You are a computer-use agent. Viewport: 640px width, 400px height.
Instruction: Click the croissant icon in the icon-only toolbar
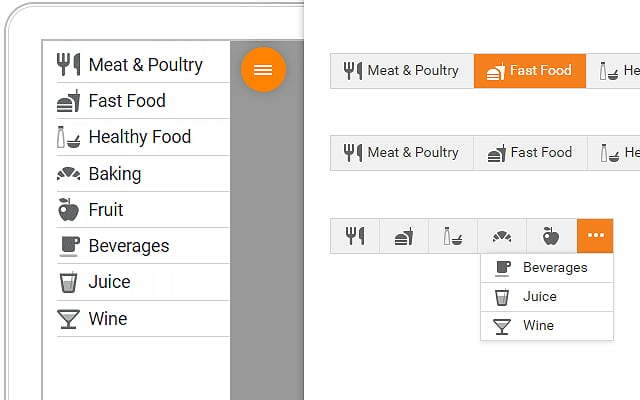tap(502, 236)
